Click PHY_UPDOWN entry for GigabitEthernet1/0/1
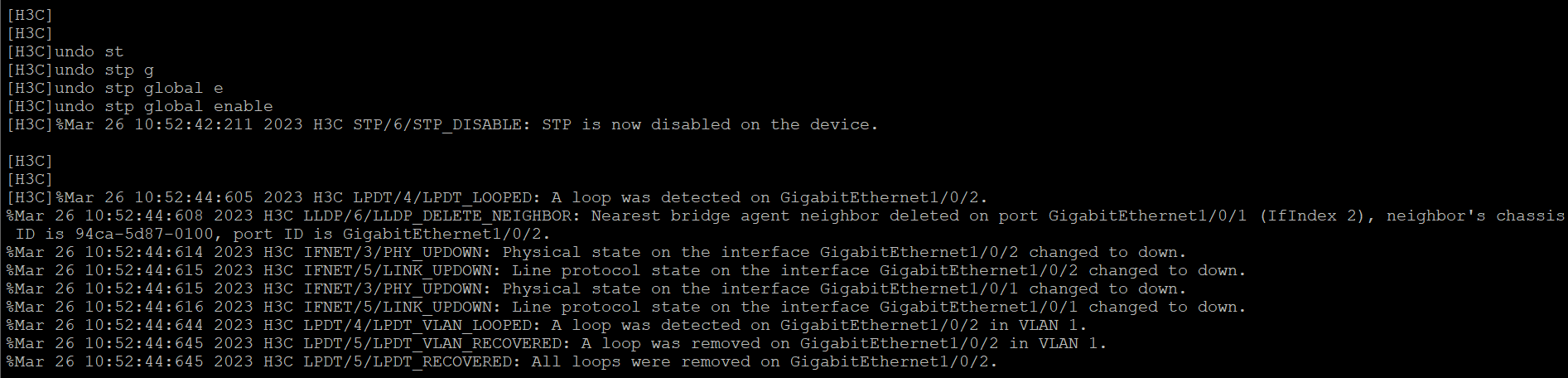This screenshot has height=378, width=1568. click(x=596, y=288)
